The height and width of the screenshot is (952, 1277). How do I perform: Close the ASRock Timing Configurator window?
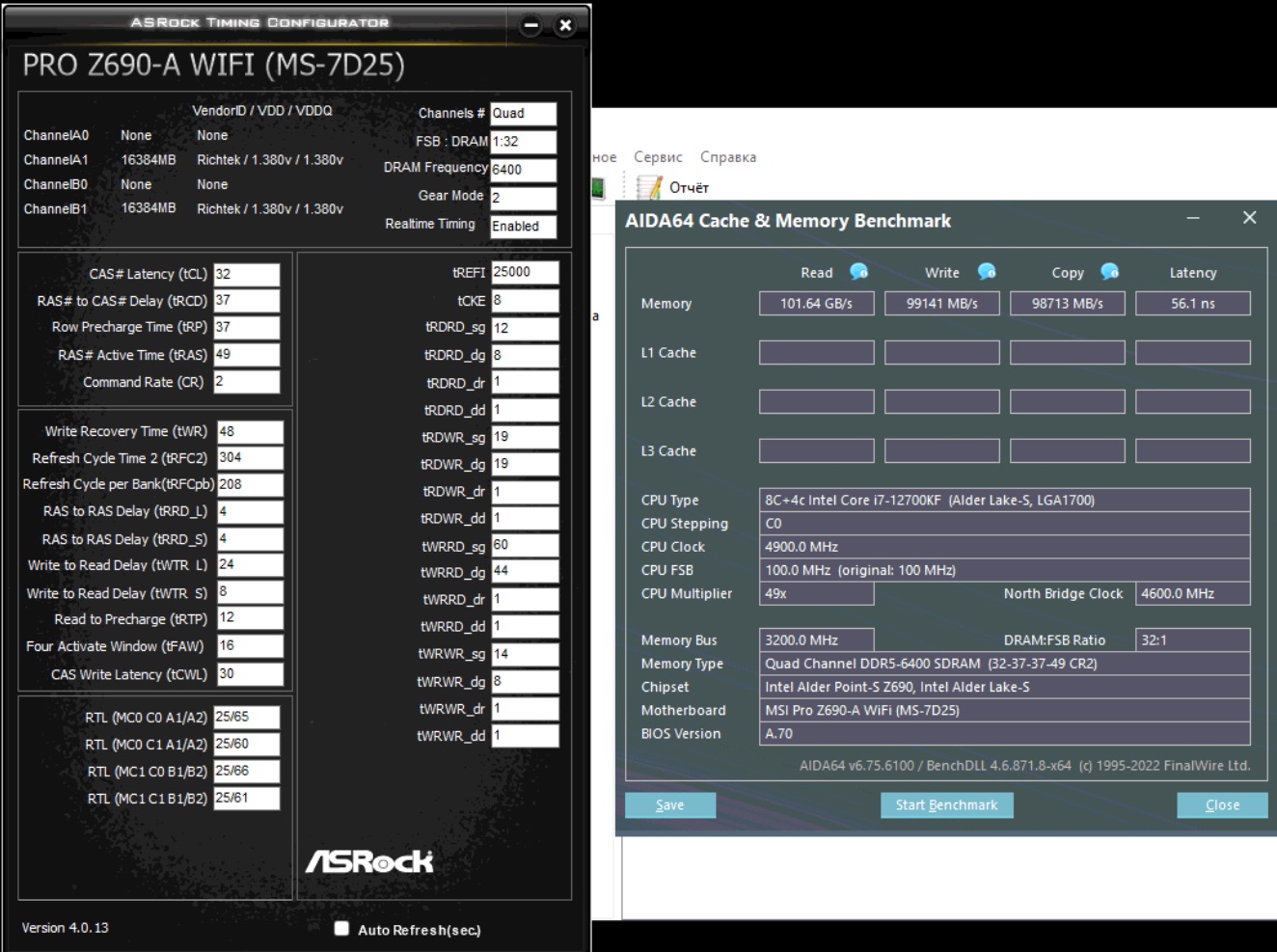click(x=566, y=26)
